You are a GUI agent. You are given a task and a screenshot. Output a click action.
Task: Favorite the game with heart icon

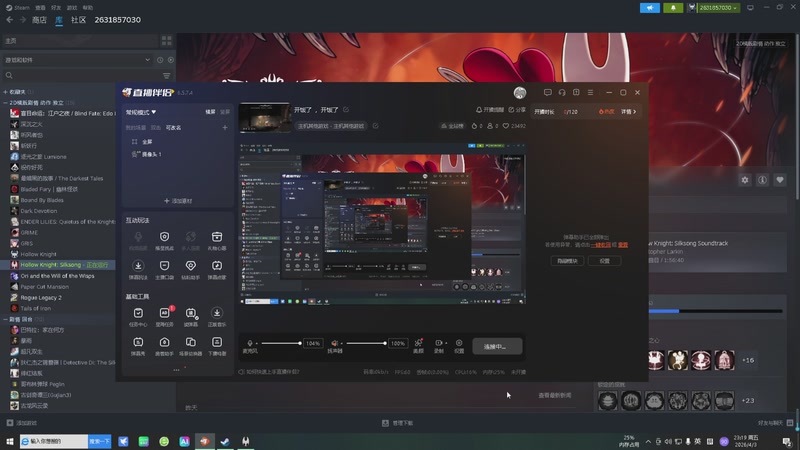pos(780,180)
